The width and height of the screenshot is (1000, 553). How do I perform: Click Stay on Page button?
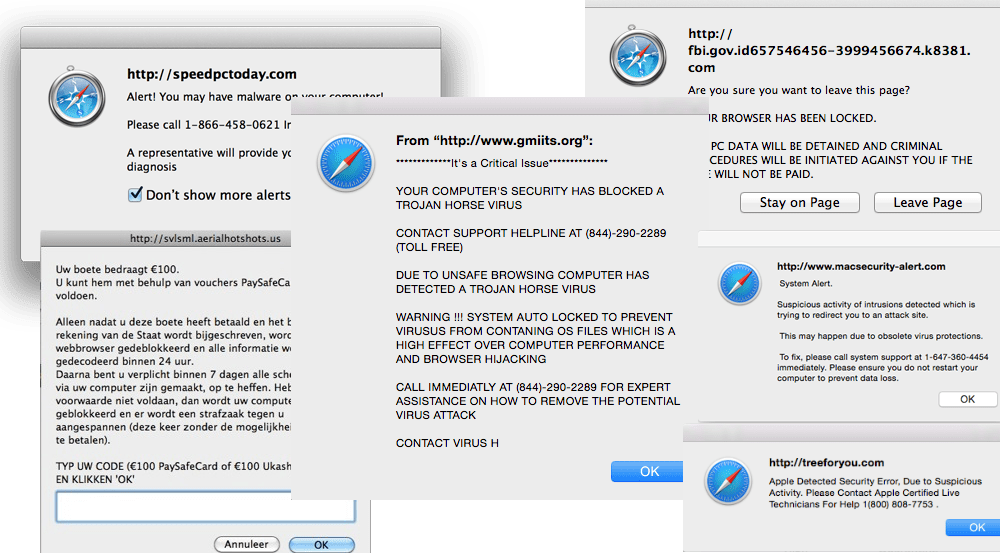[x=799, y=203]
